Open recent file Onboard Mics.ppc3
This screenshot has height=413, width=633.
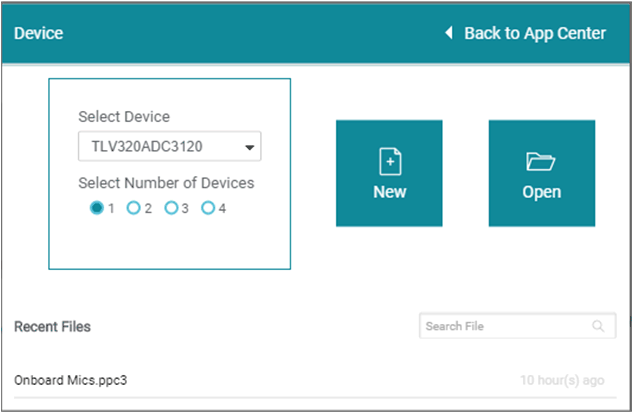71,380
